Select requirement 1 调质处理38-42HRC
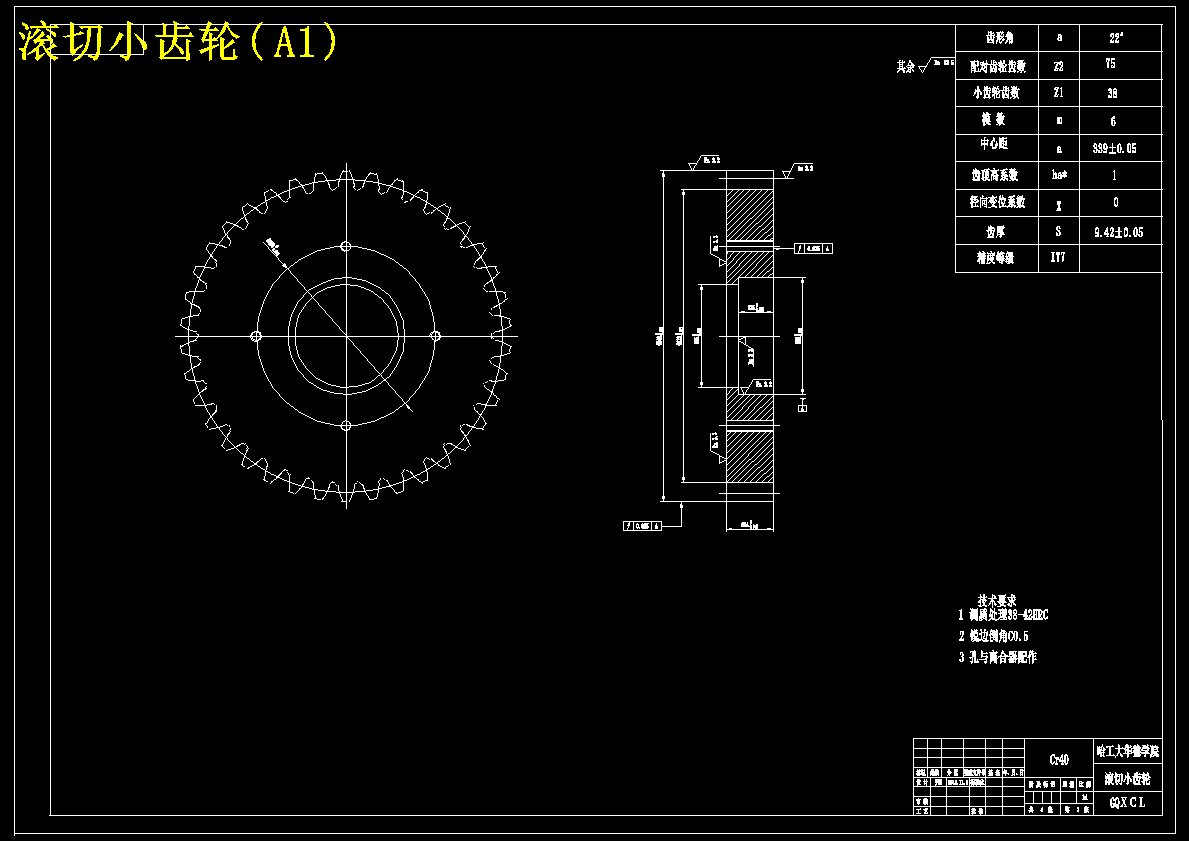This screenshot has width=1189, height=841. 1003,615
